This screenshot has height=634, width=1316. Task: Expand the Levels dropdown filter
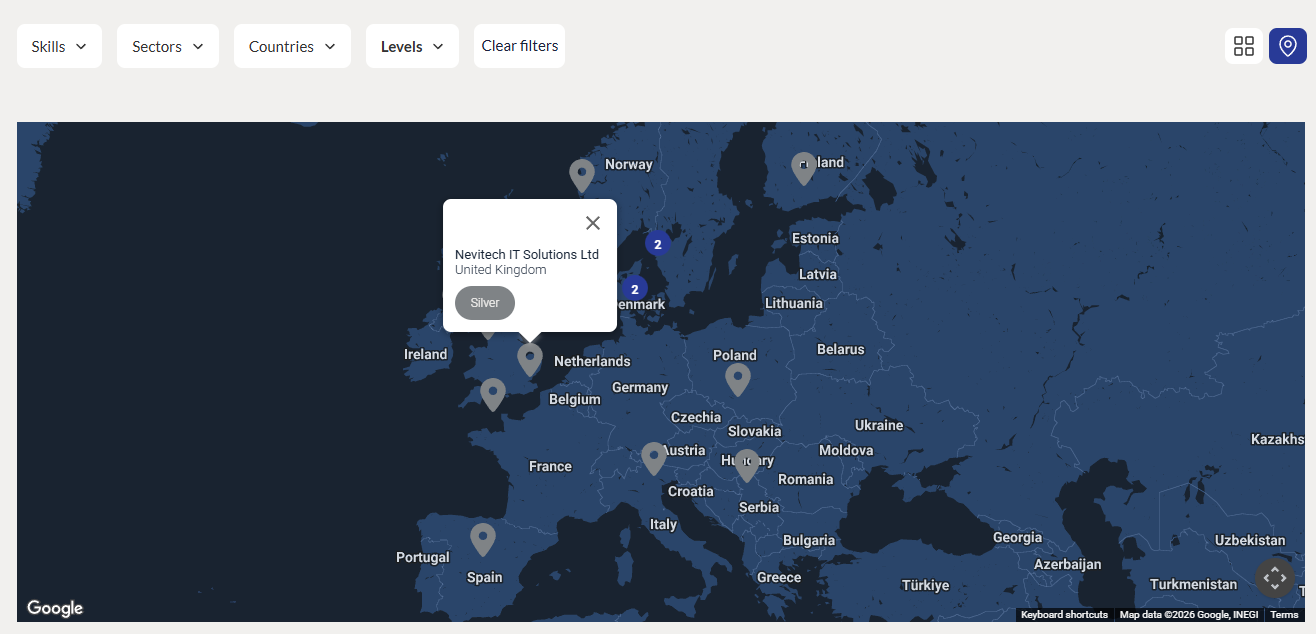pyautogui.click(x=412, y=46)
